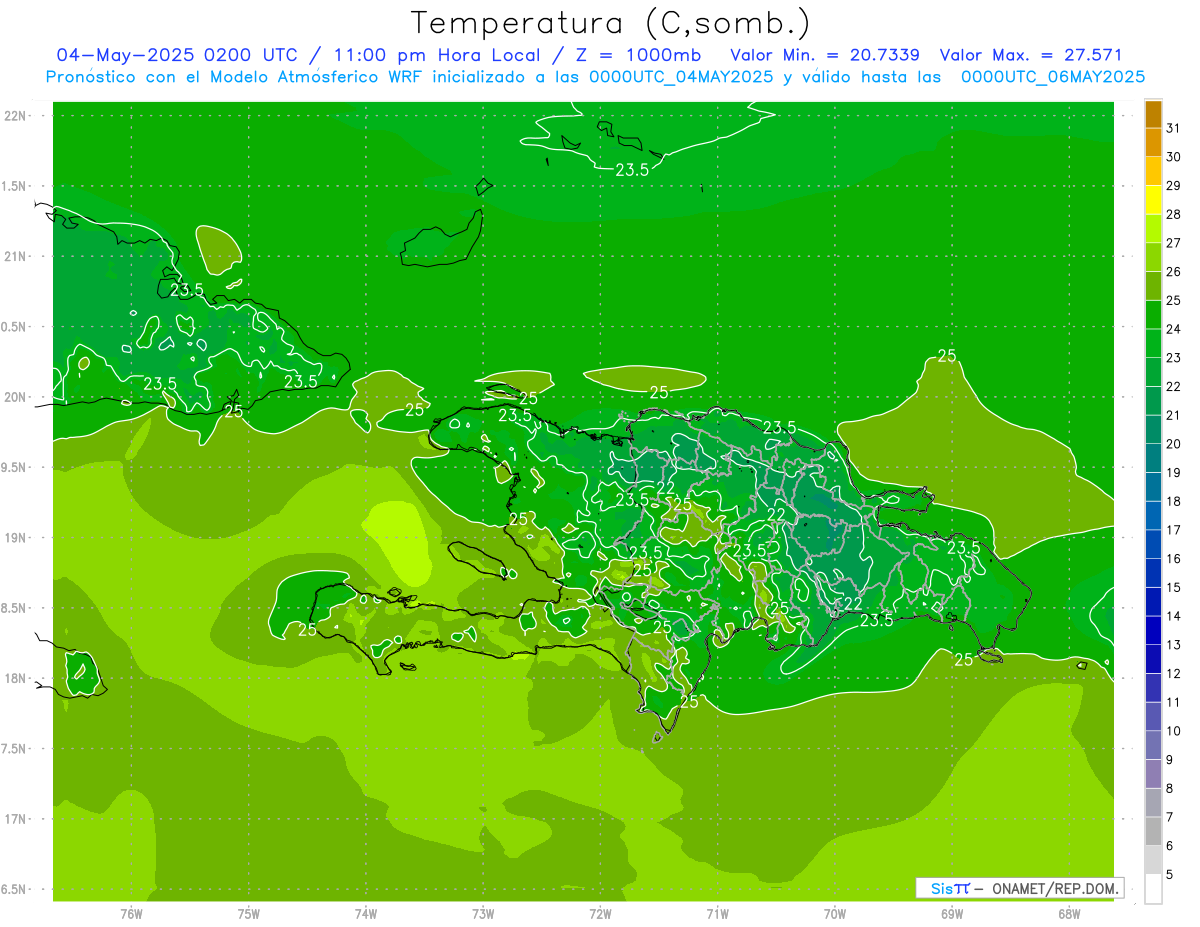
Task: Click 'Valor Min. = 20.7339' value
Action: [x=825, y=55]
